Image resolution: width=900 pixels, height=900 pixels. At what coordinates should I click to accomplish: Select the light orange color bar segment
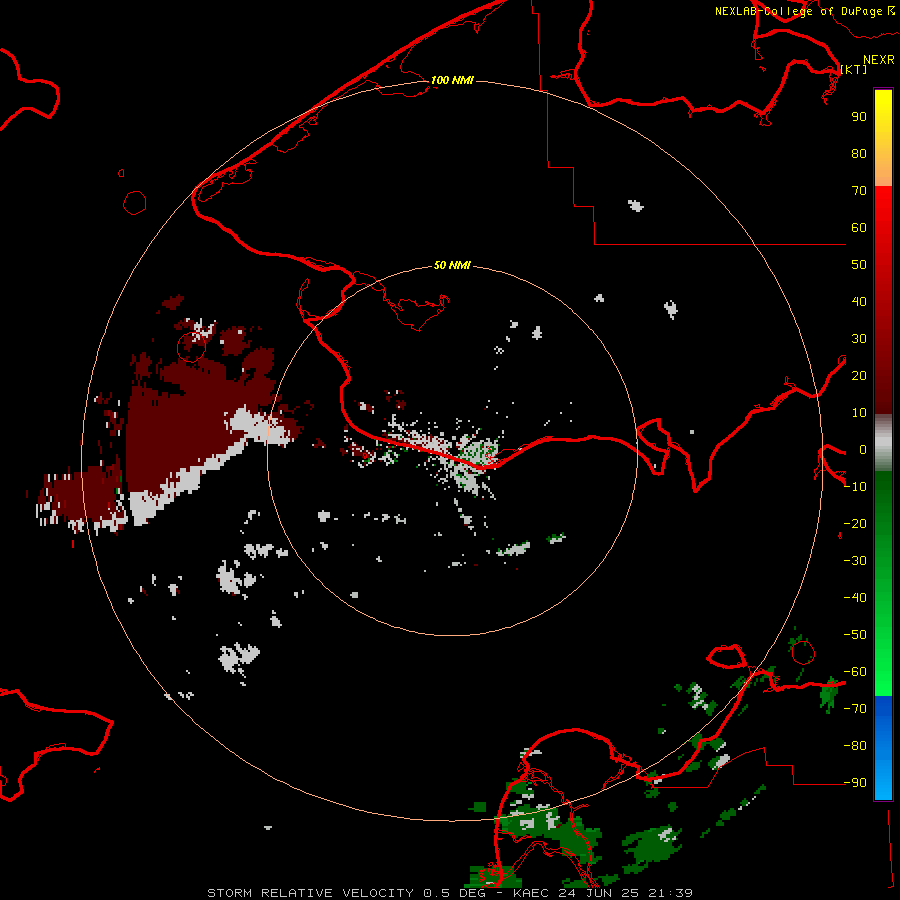[x=883, y=172]
